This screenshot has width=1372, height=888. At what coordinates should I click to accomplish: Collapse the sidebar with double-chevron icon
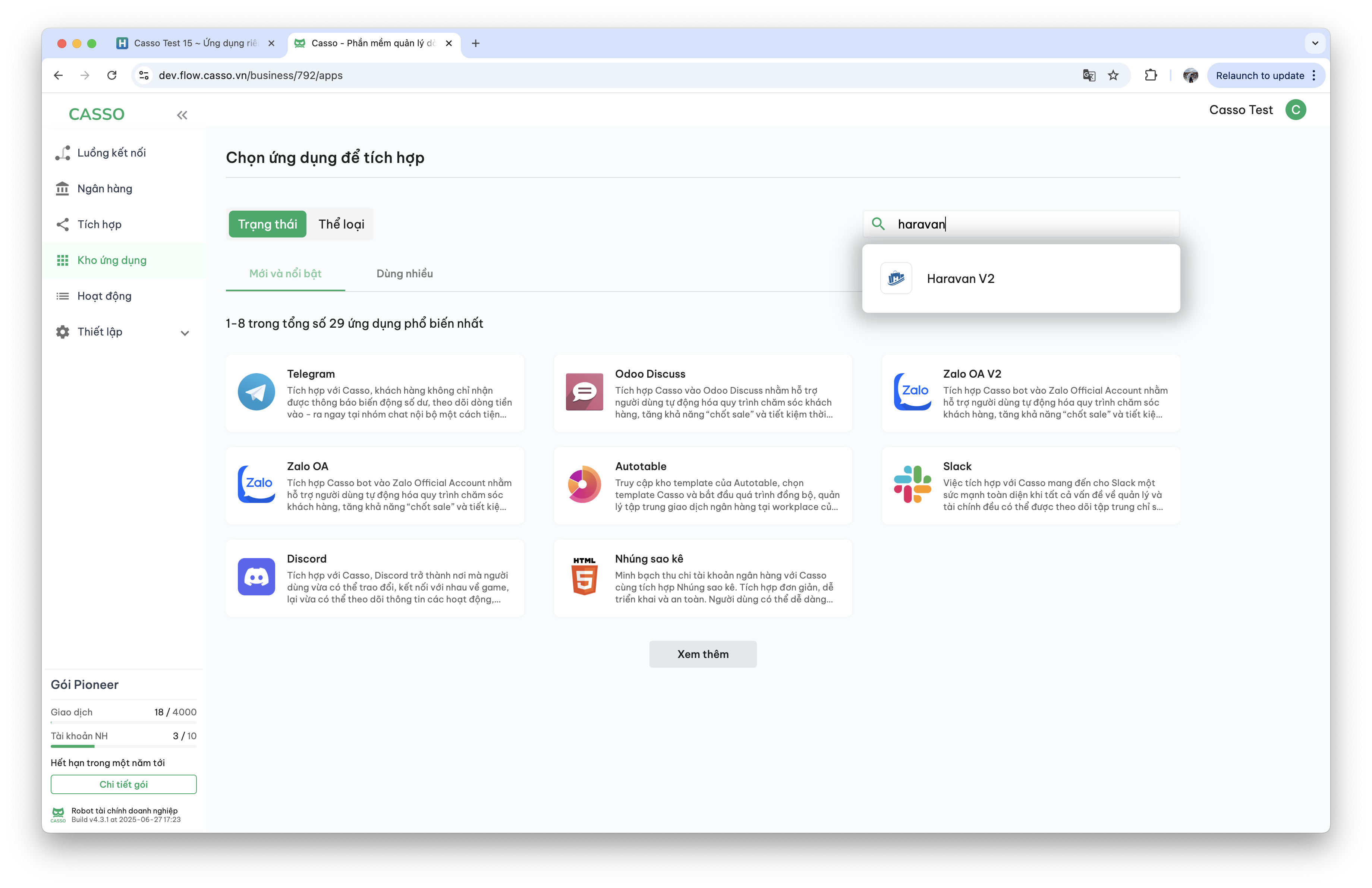click(x=182, y=115)
